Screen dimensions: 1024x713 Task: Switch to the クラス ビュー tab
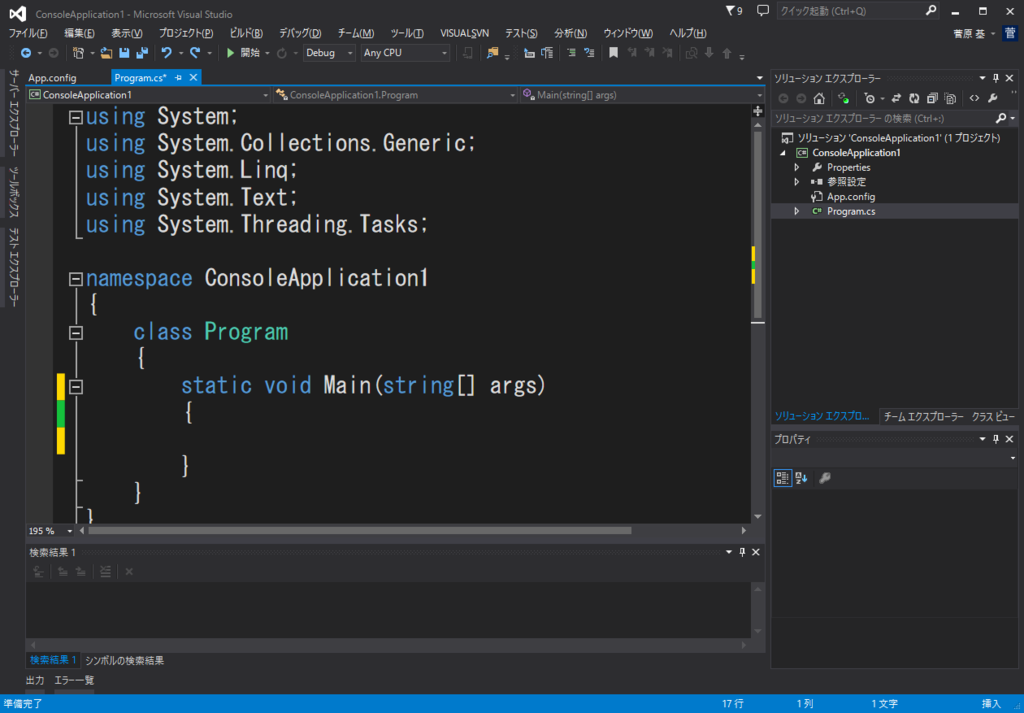(x=993, y=417)
